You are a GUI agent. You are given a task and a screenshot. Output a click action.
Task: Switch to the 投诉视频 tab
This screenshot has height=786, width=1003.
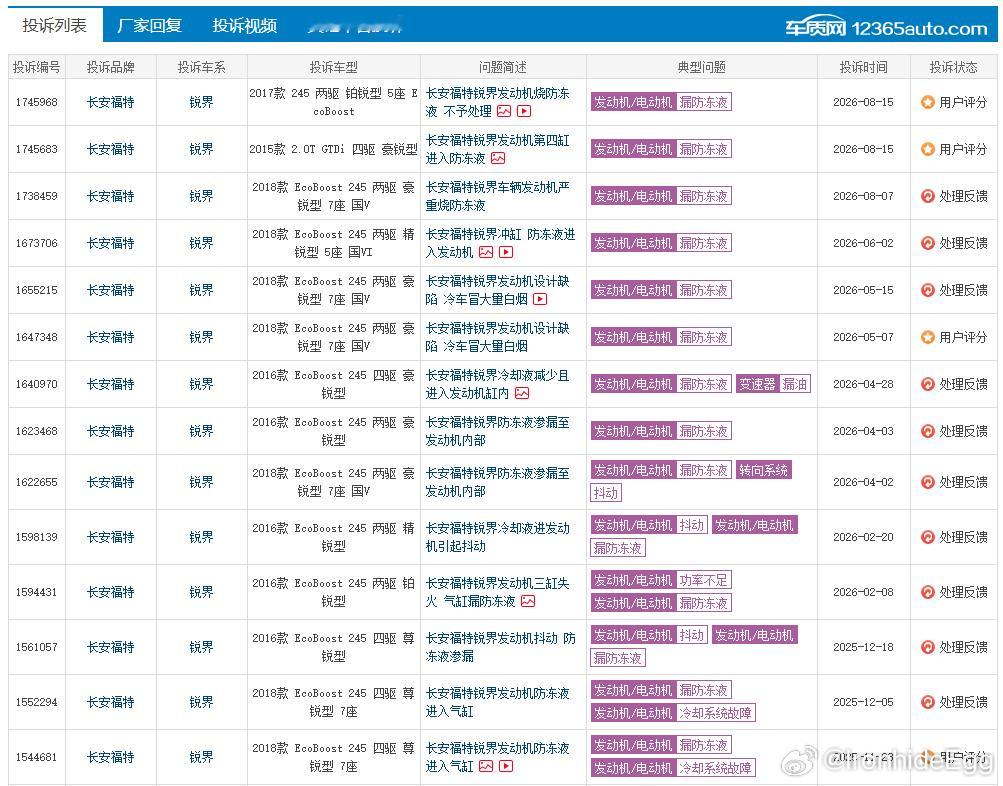click(x=244, y=26)
